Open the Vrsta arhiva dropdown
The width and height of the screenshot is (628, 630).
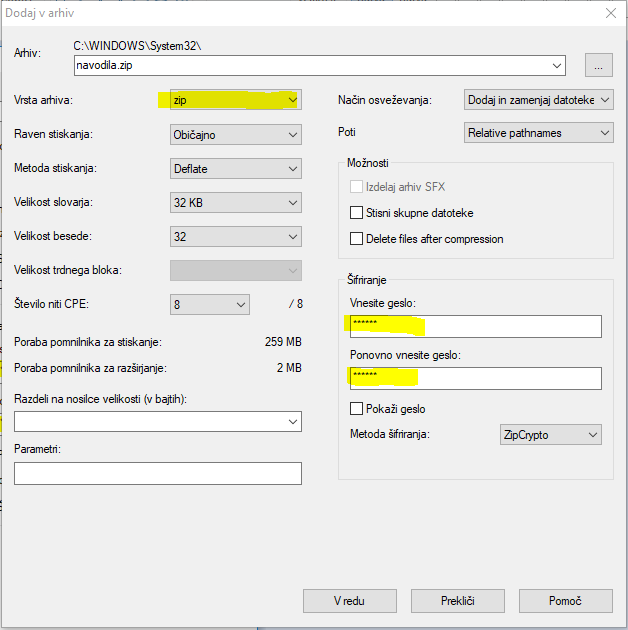point(235,100)
